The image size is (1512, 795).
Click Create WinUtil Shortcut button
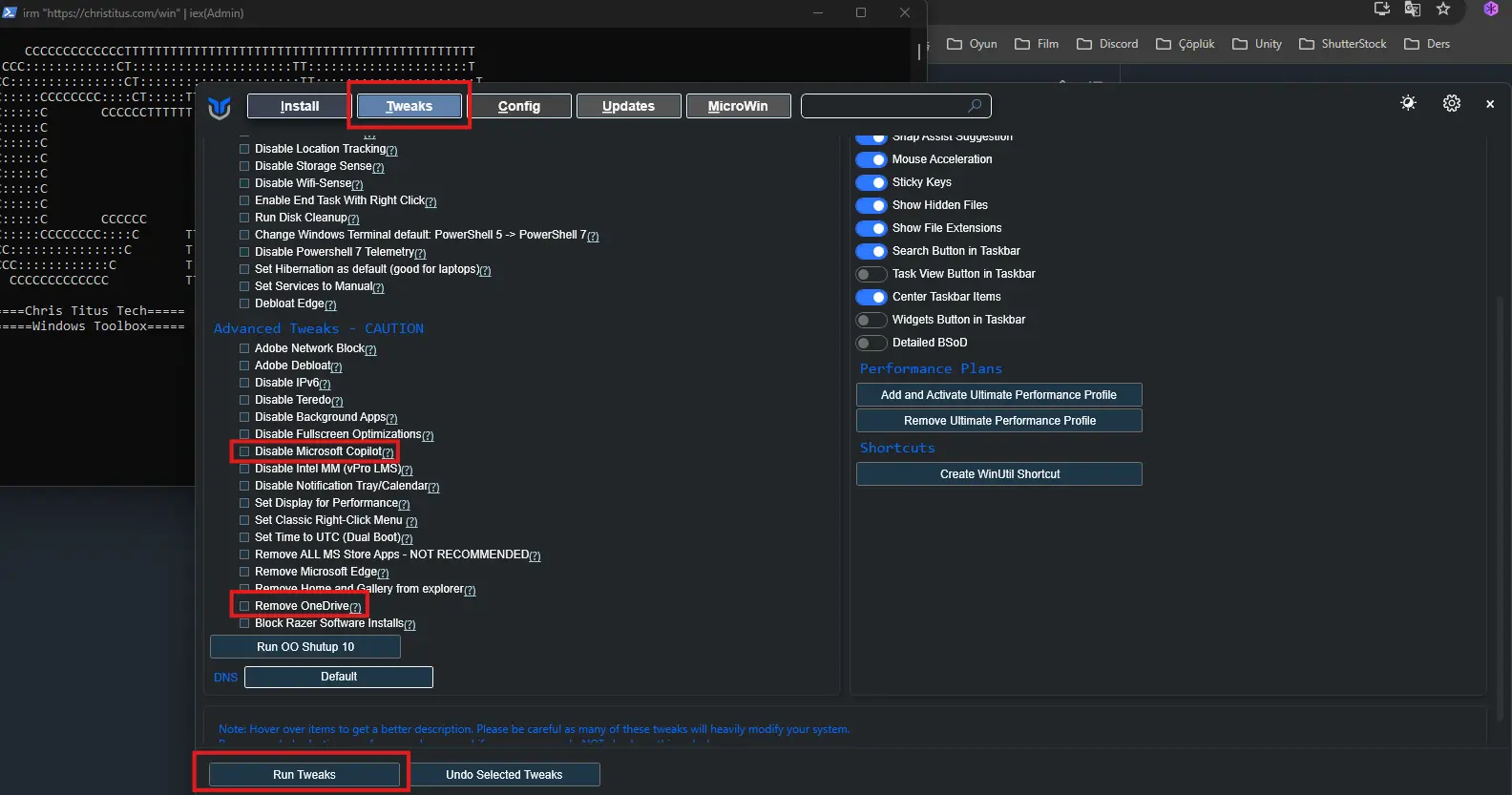coord(999,474)
